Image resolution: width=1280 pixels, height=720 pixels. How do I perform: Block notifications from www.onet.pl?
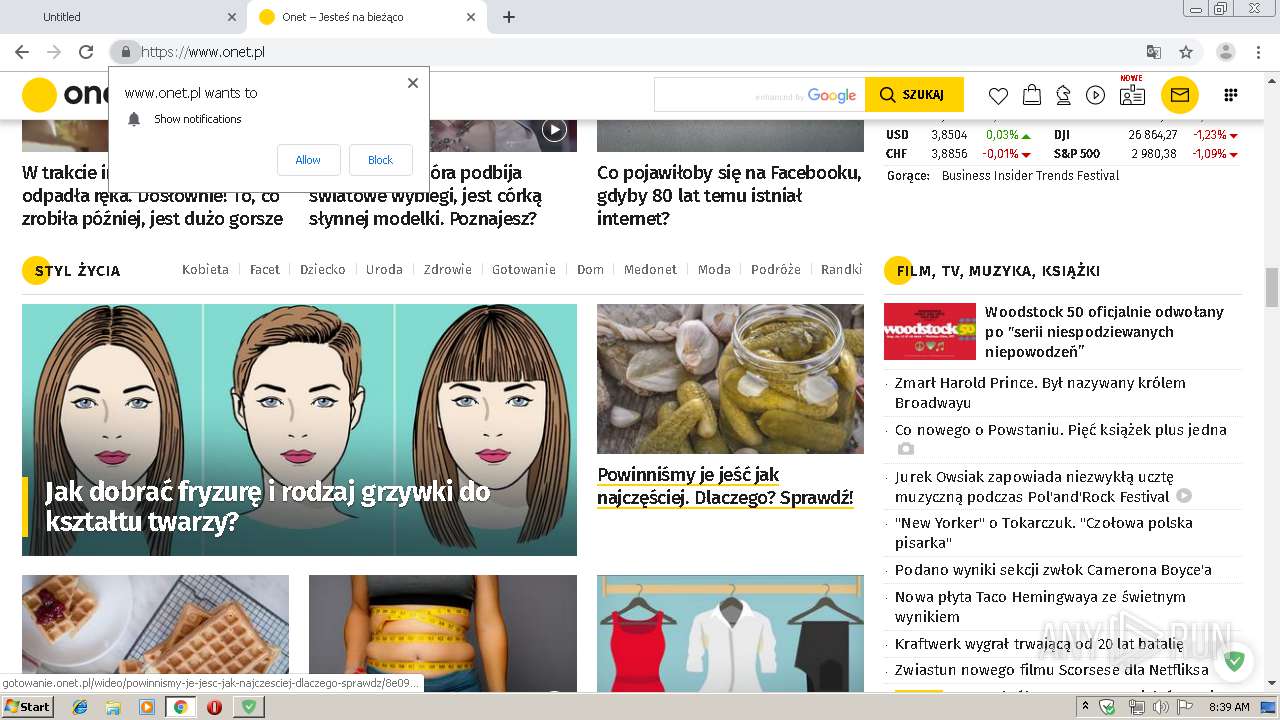380,160
